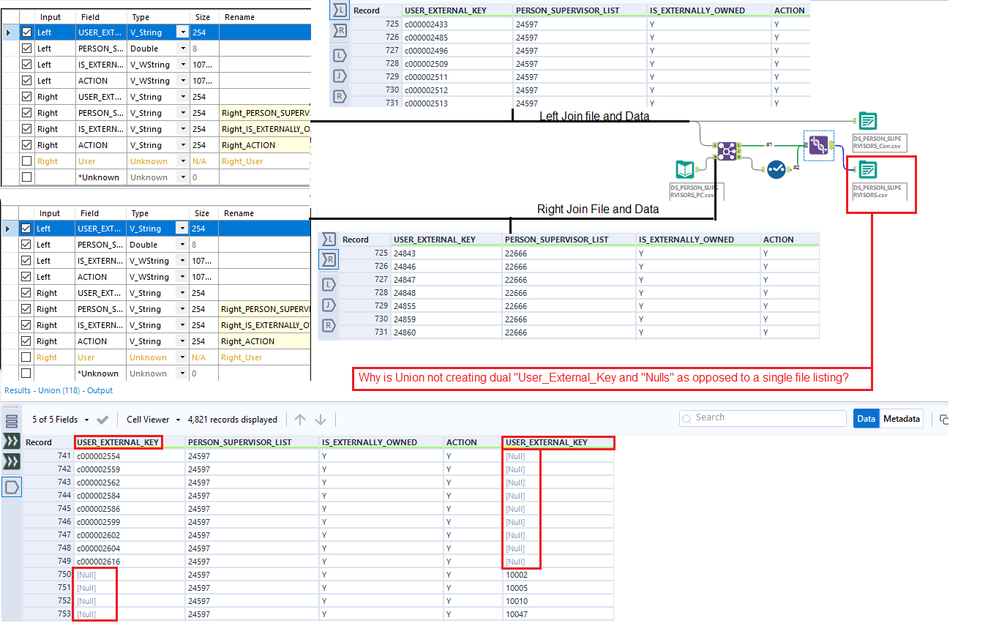Click the up arrow to previous record
This screenshot has width=999, height=635.
click(x=300, y=419)
